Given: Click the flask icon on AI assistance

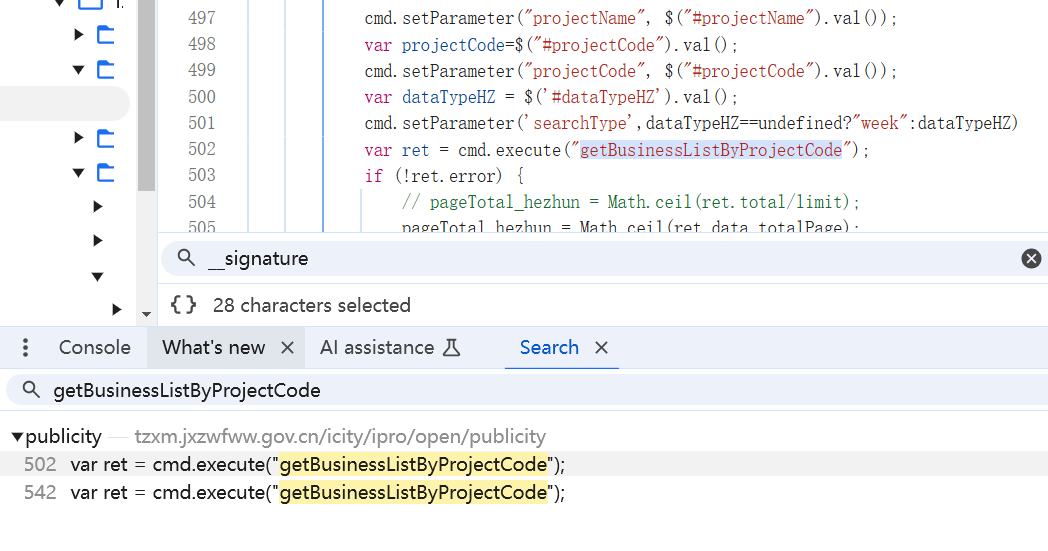Looking at the screenshot, I should (x=452, y=348).
